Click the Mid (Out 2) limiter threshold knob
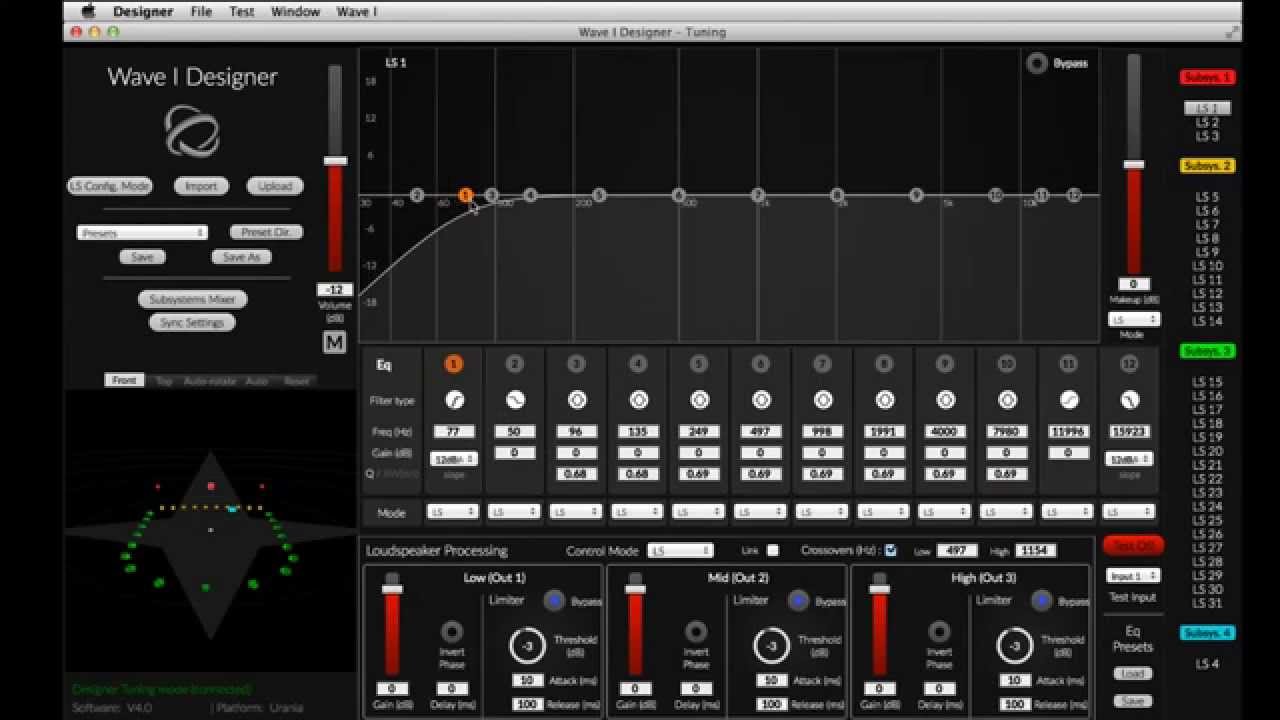 coord(771,646)
